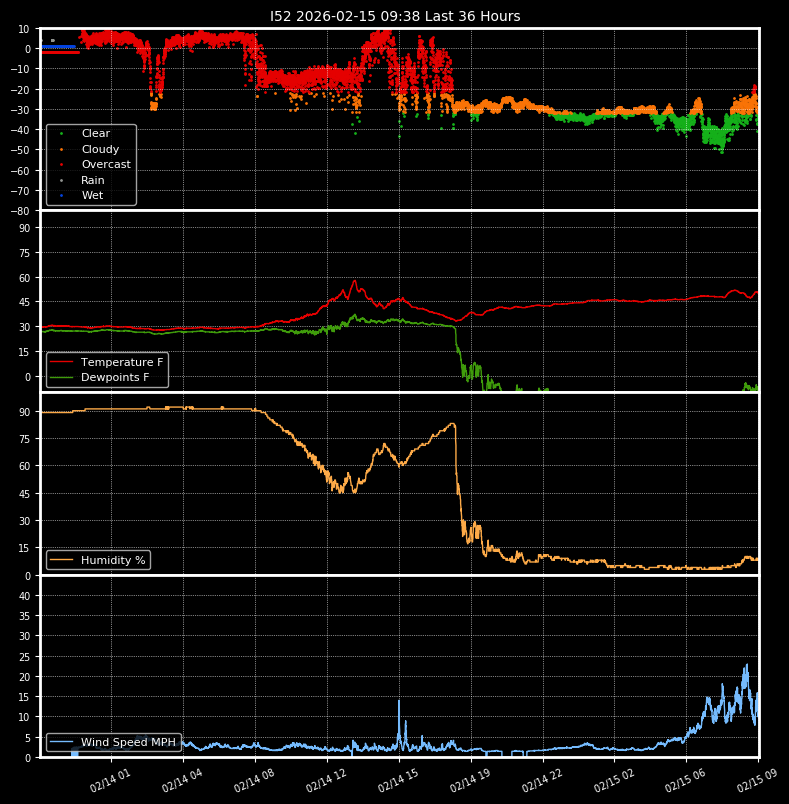Click the chart title 'I52 2026-02-15 09:38 Last 36 Hours'
This screenshot has width=789, height=804.
tap(395, 16)
